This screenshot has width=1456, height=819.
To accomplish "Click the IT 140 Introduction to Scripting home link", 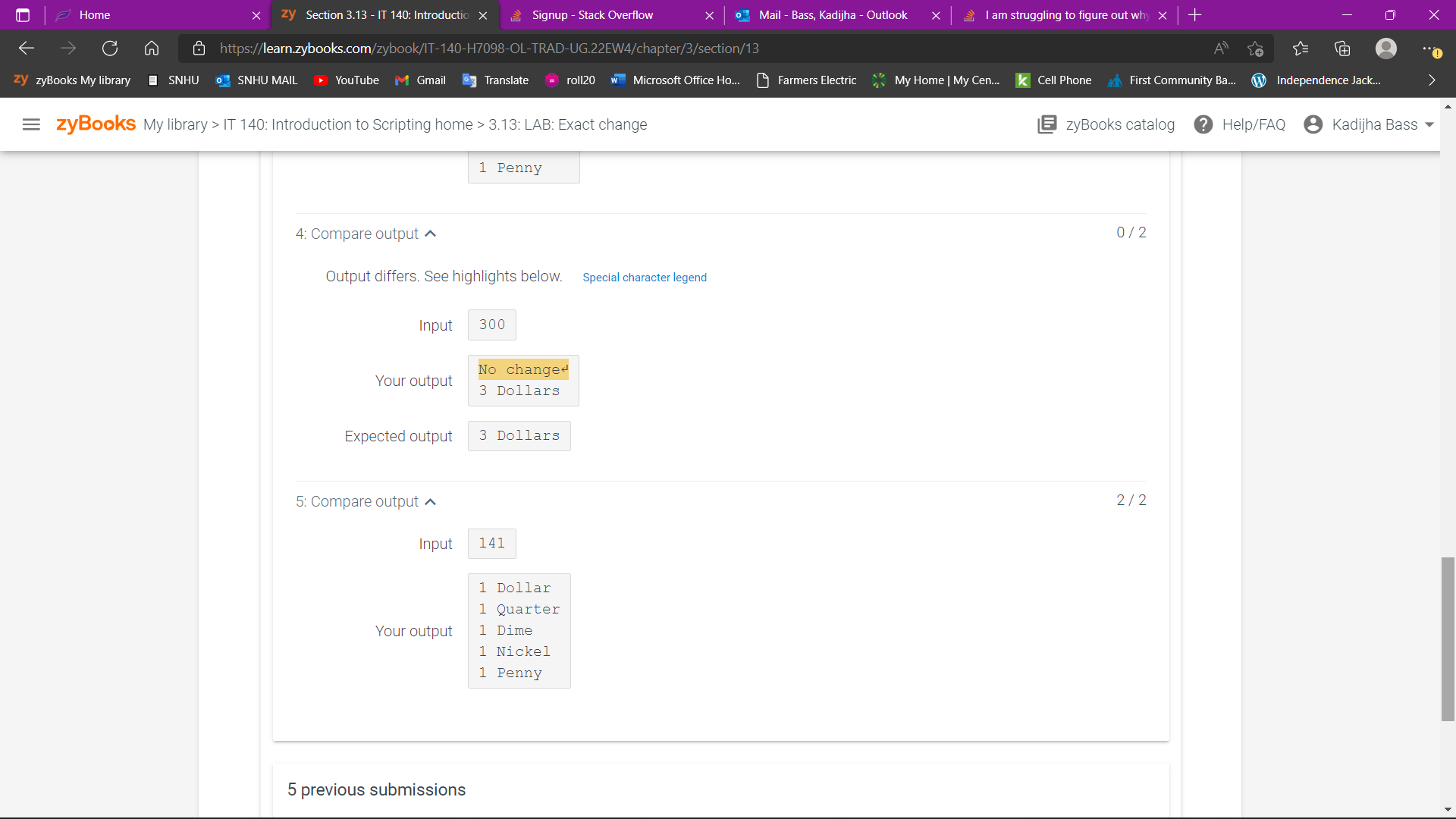I will coord(346,123).
